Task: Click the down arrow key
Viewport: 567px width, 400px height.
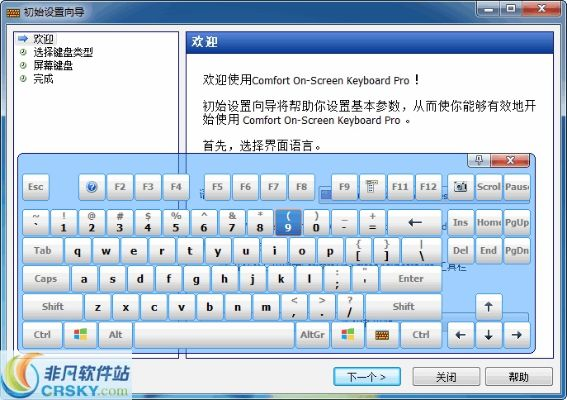Action: [x=489, y=335]
